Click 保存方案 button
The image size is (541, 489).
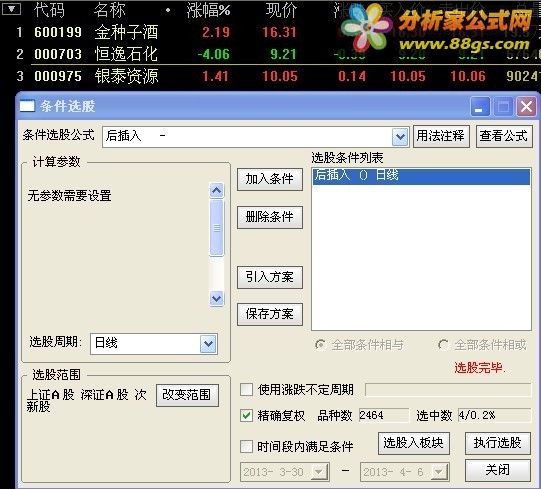(x=269, y=314)
